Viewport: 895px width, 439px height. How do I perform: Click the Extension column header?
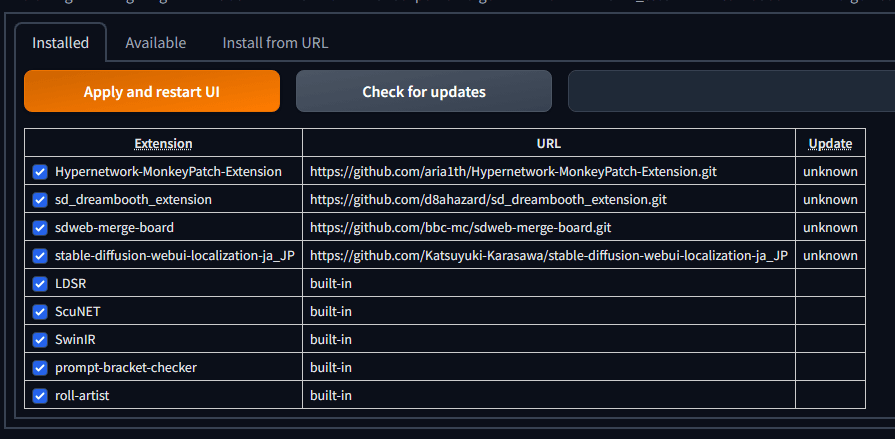click(163, 143)
